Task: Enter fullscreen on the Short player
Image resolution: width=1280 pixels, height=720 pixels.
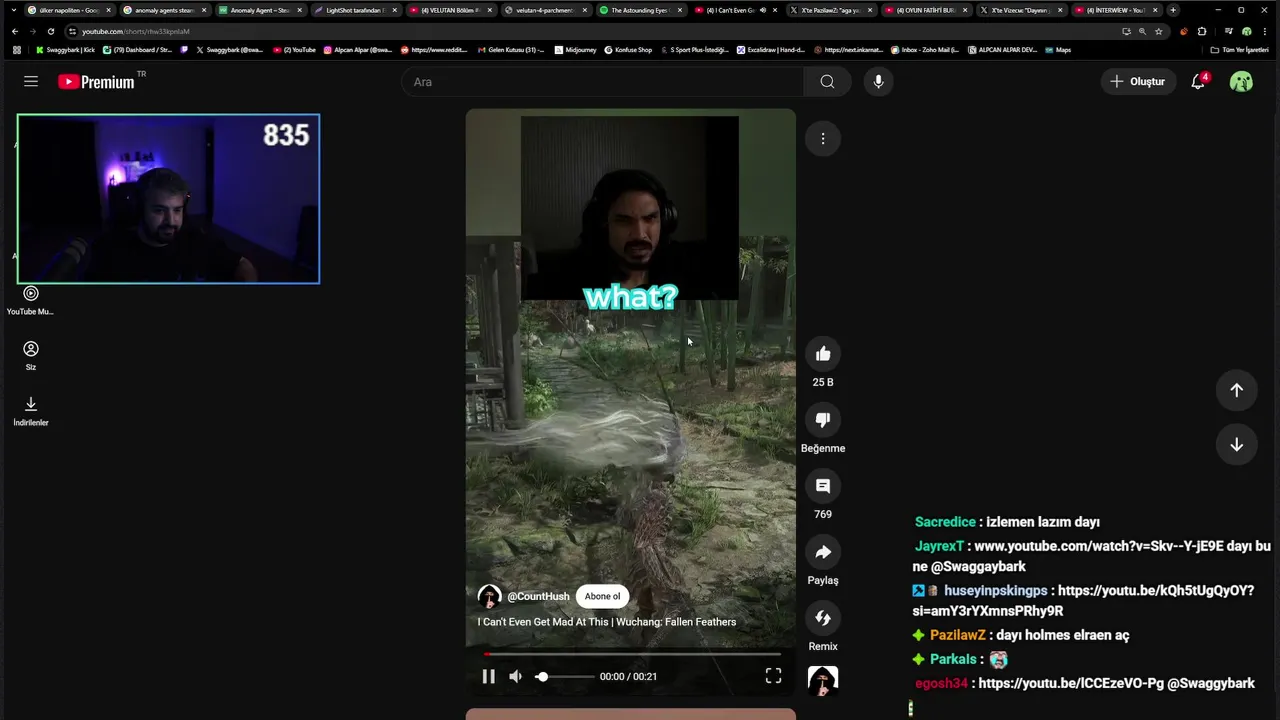Action: coord(773,676)
